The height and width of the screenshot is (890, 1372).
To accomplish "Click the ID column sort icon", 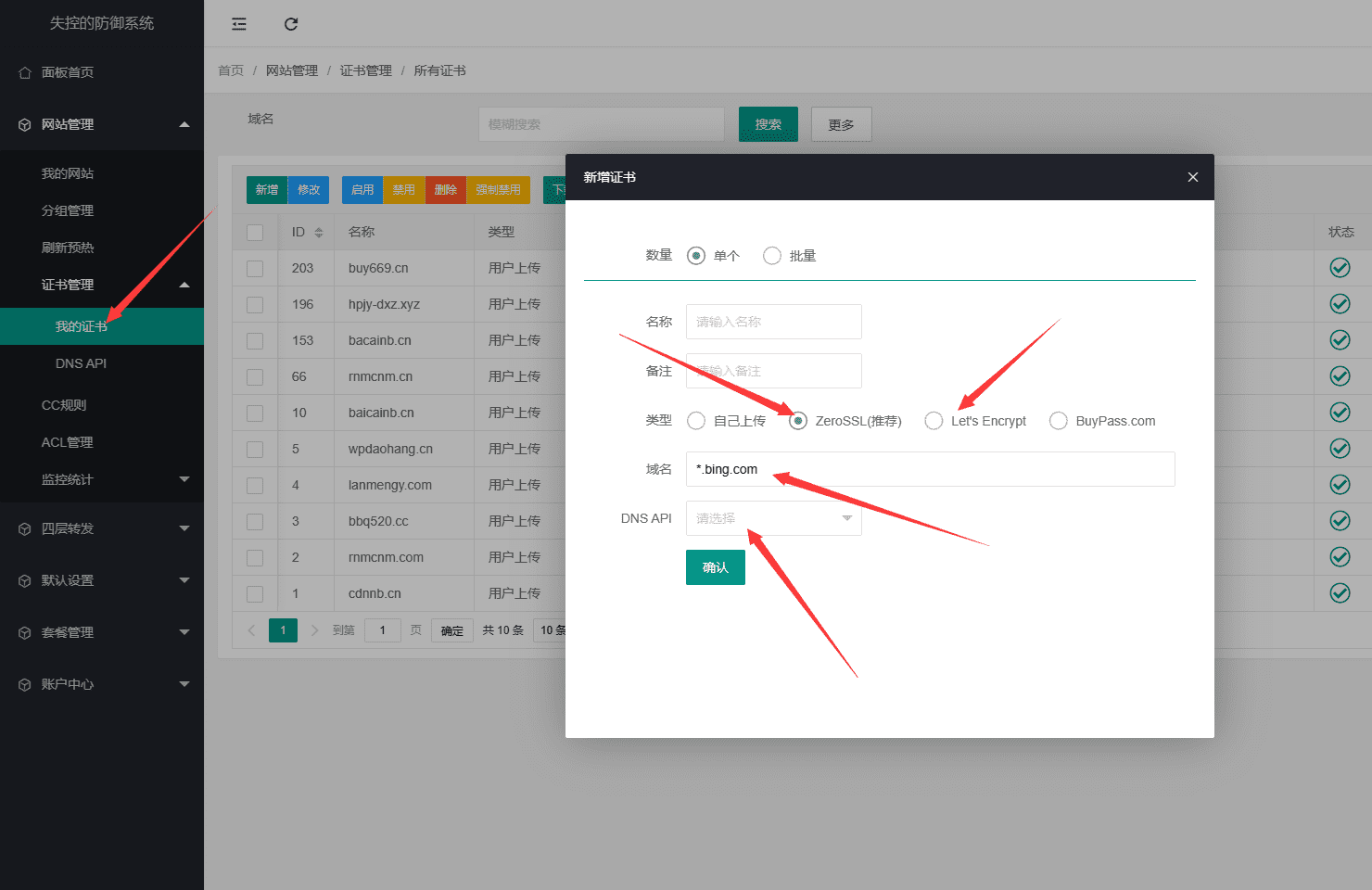I will coord(319,233).
